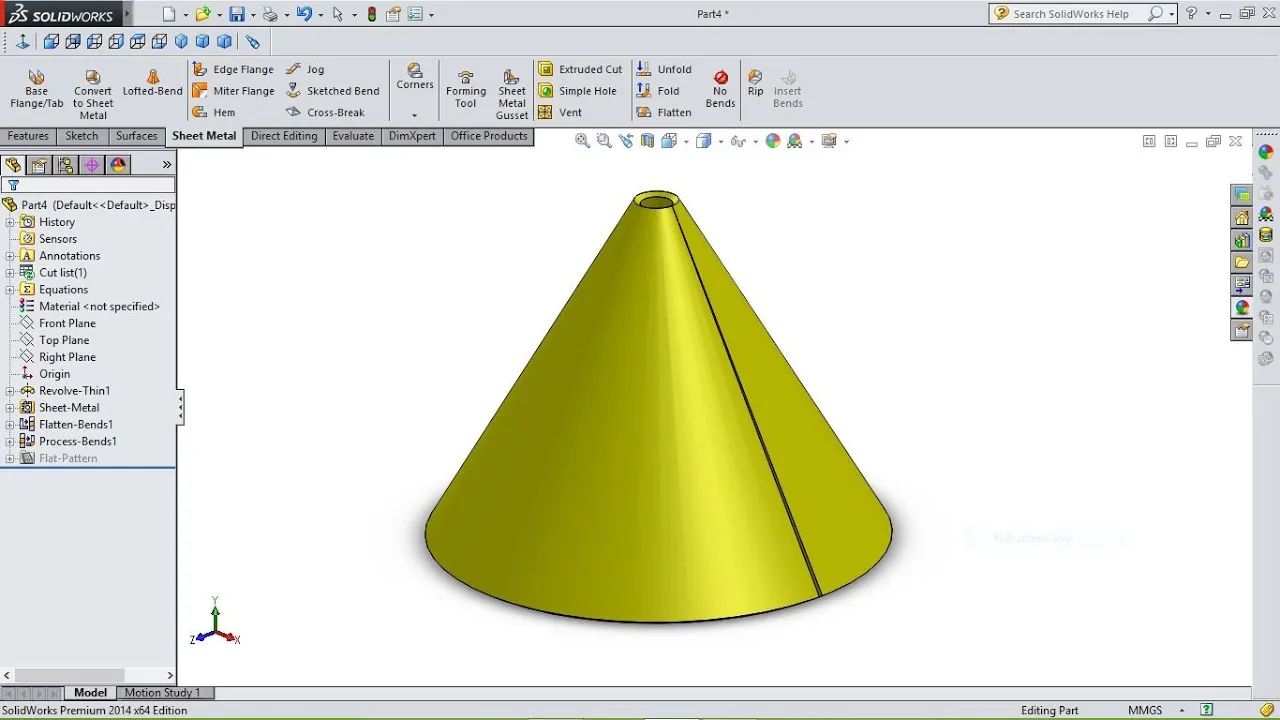Click the Zoom to Fit magnifier
This screenshot has width=1280, height=720.
click(x=583, y=141)
